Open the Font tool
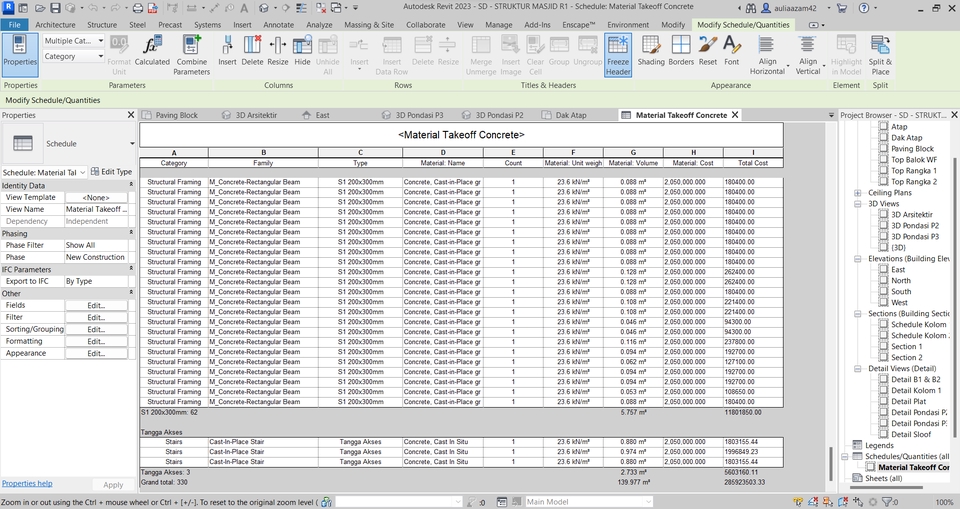The width and height of the screenshot is (960, 509). click(732, 50)
